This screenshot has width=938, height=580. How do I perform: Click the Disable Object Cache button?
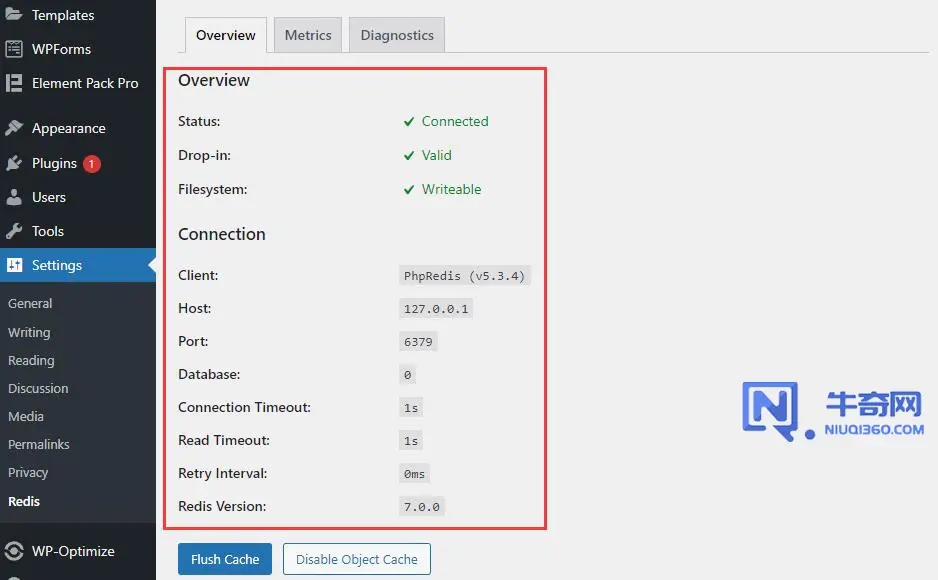point(357,559)
